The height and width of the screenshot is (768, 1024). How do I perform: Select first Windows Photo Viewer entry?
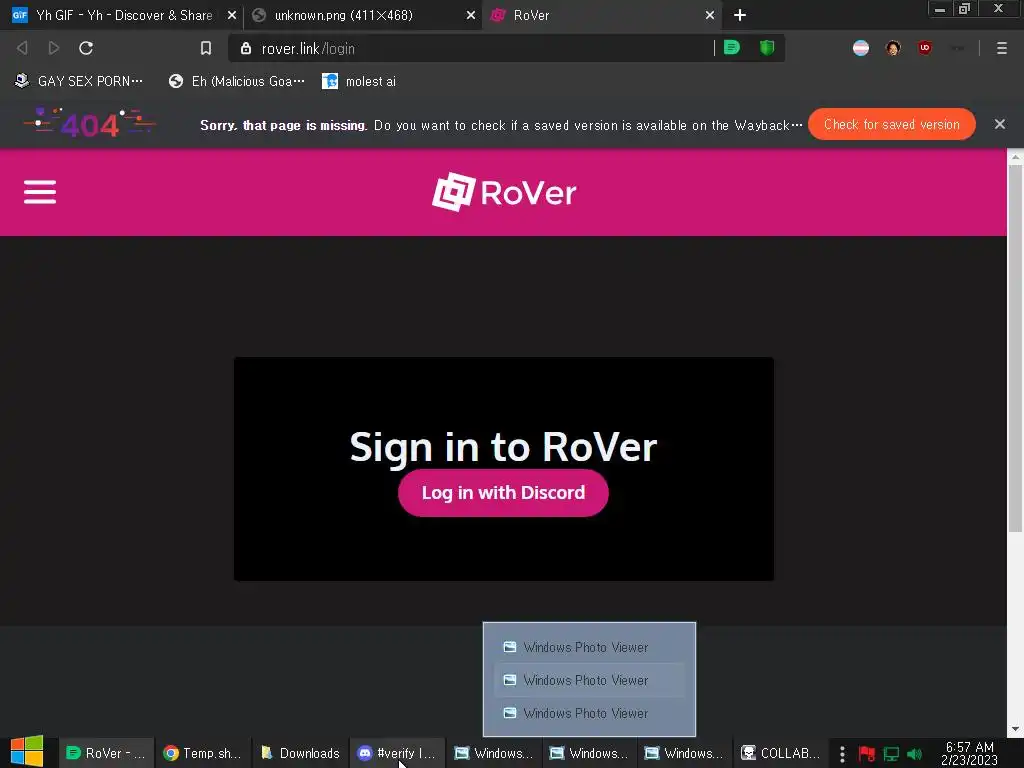(x=589, y=647)
